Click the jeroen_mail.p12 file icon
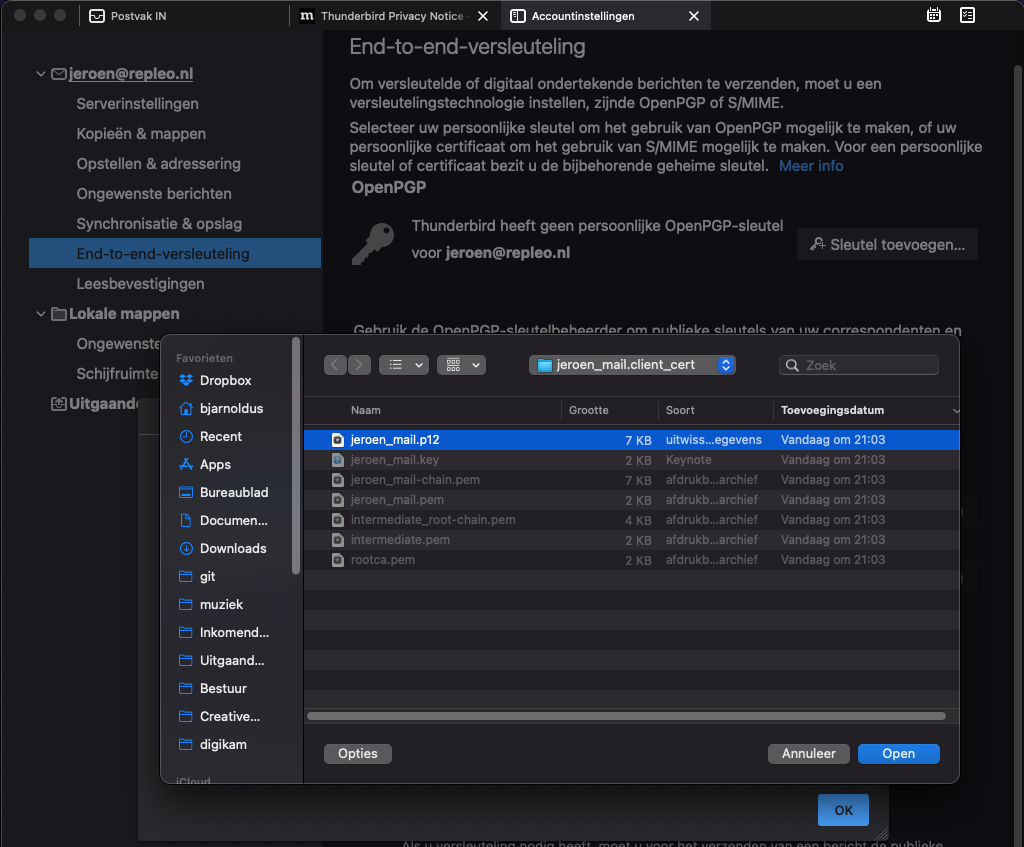This screenshot has height=847, width=1024. [338, 439]
